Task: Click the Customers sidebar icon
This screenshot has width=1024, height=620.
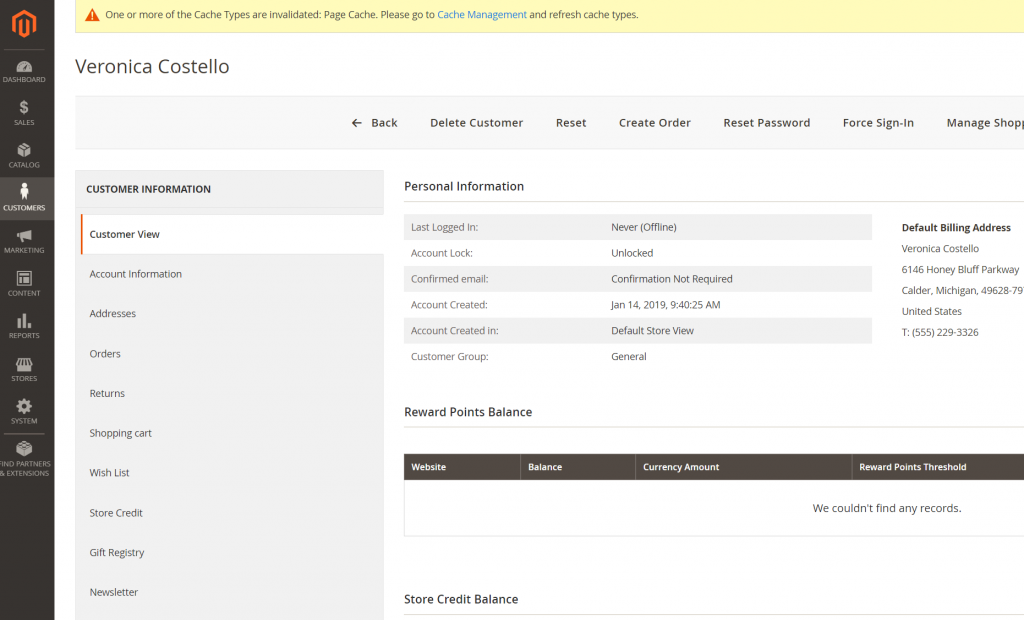Action: tap(24, 197)
